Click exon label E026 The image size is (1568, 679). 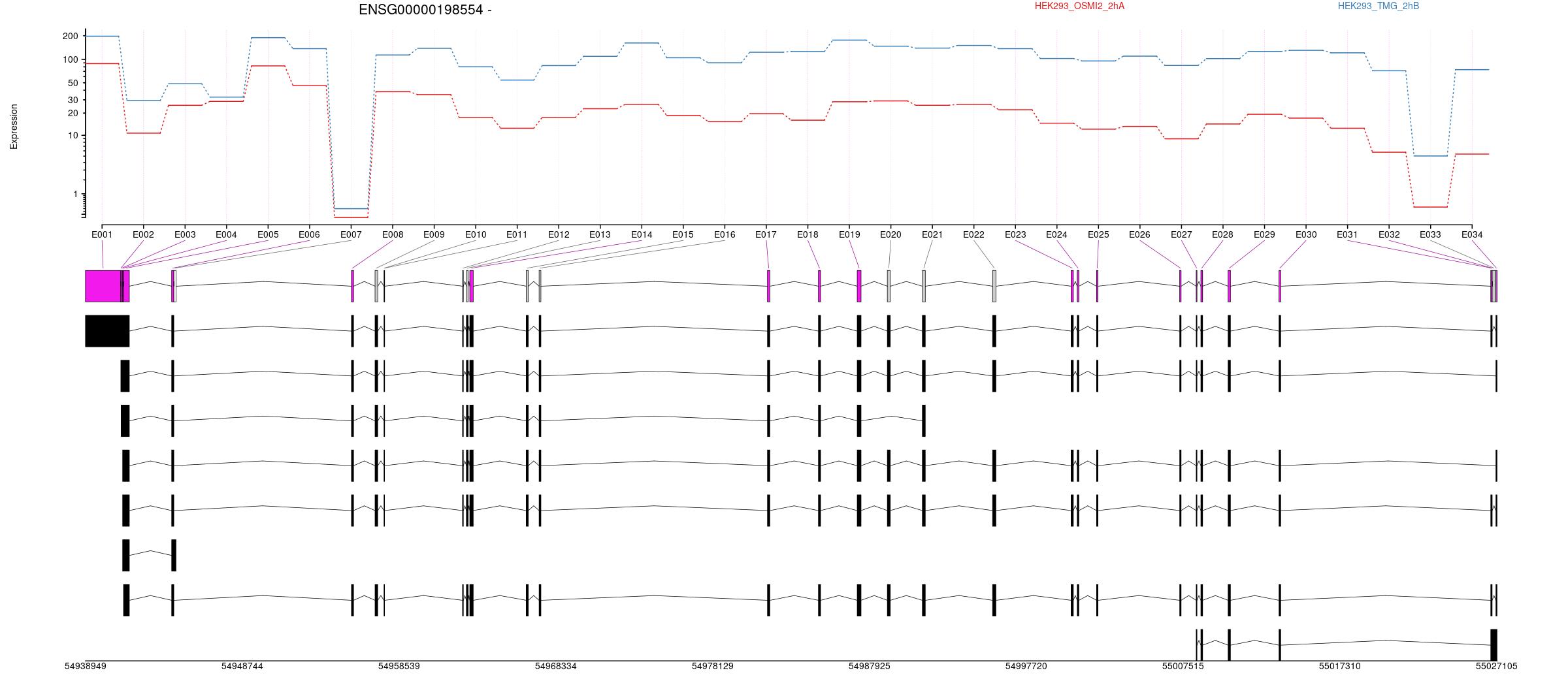pyautogui.click(x=1139, y=234)
